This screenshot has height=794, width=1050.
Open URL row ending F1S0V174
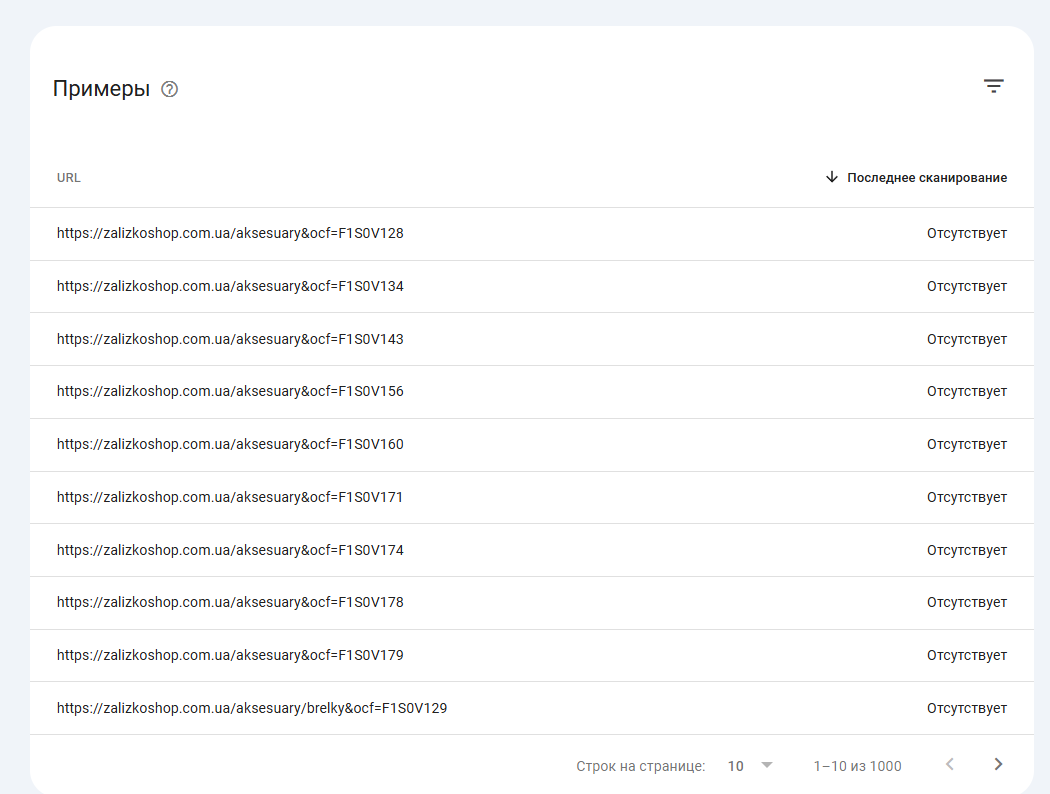532,550
